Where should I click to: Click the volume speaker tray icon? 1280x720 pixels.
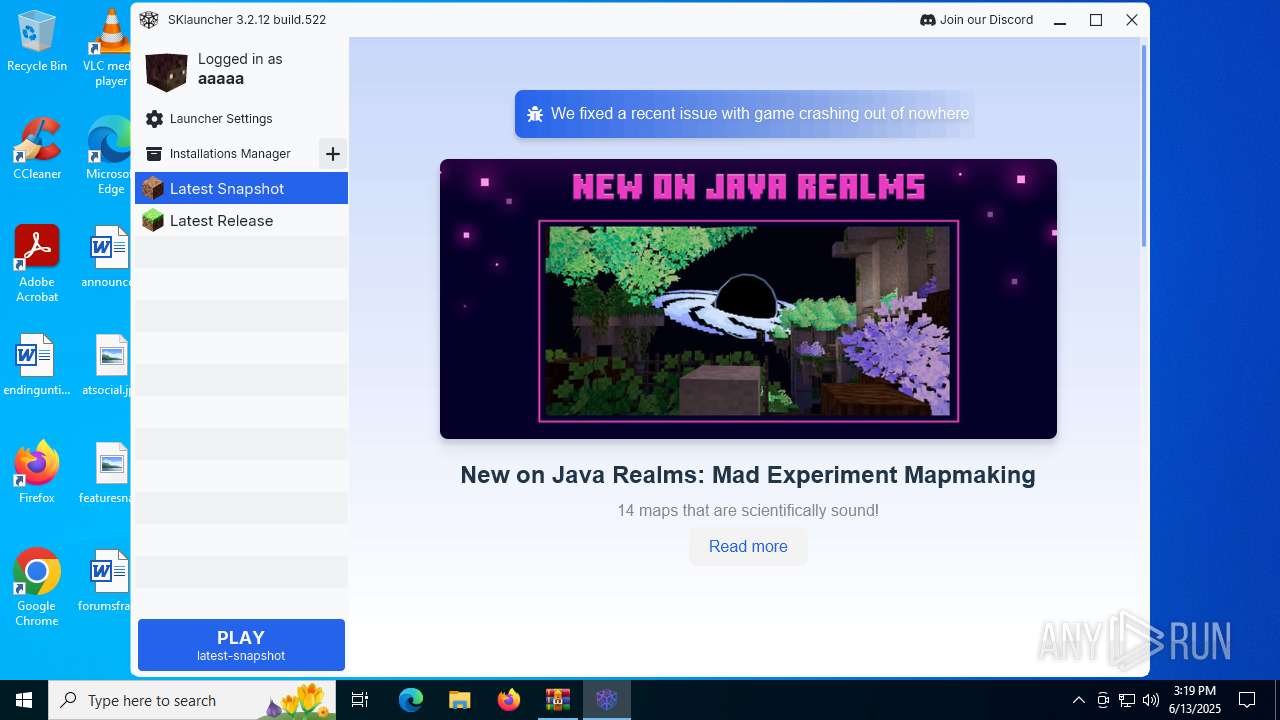[1150, 700]
